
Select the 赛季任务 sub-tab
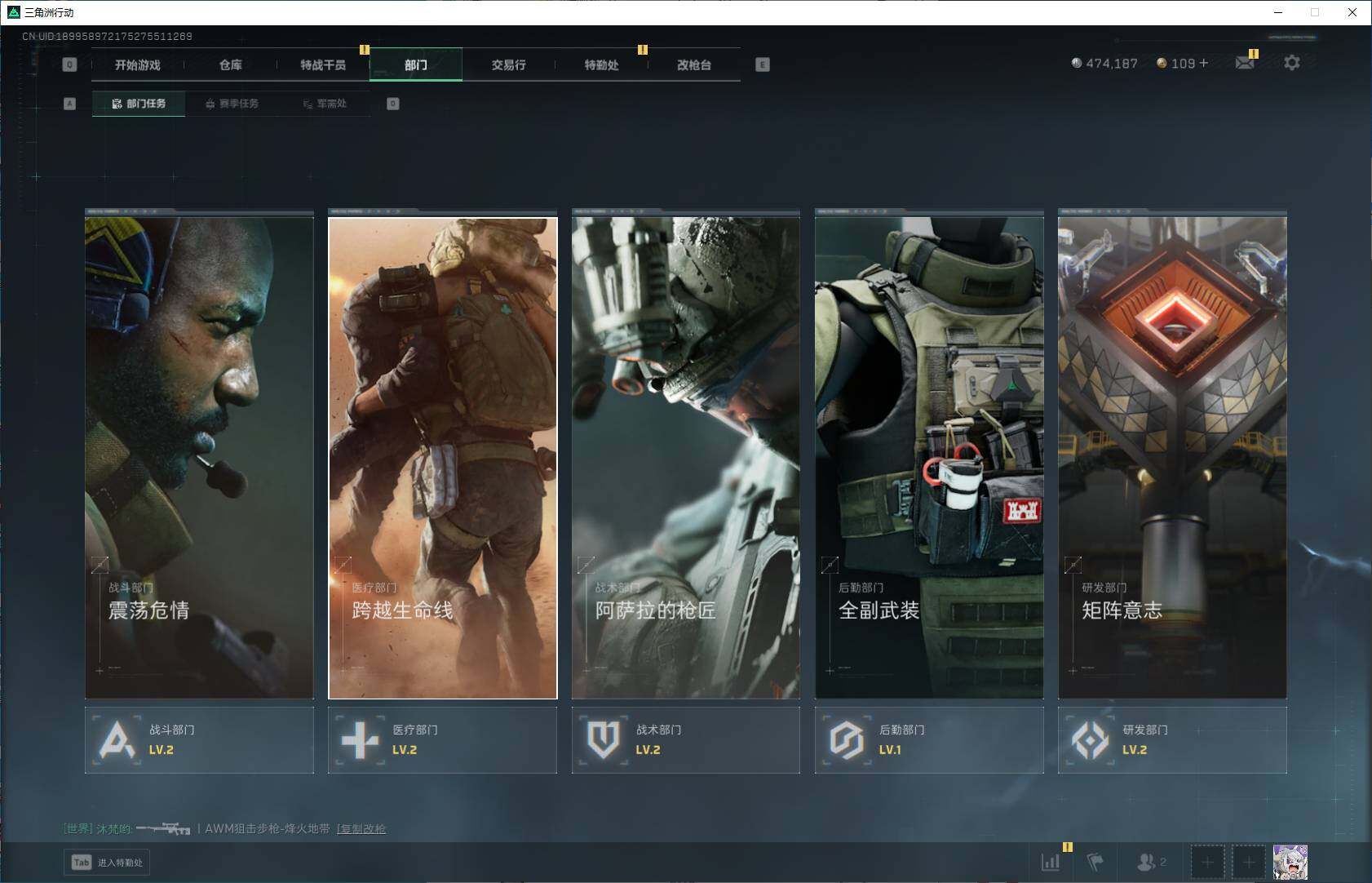pos(232,104)
